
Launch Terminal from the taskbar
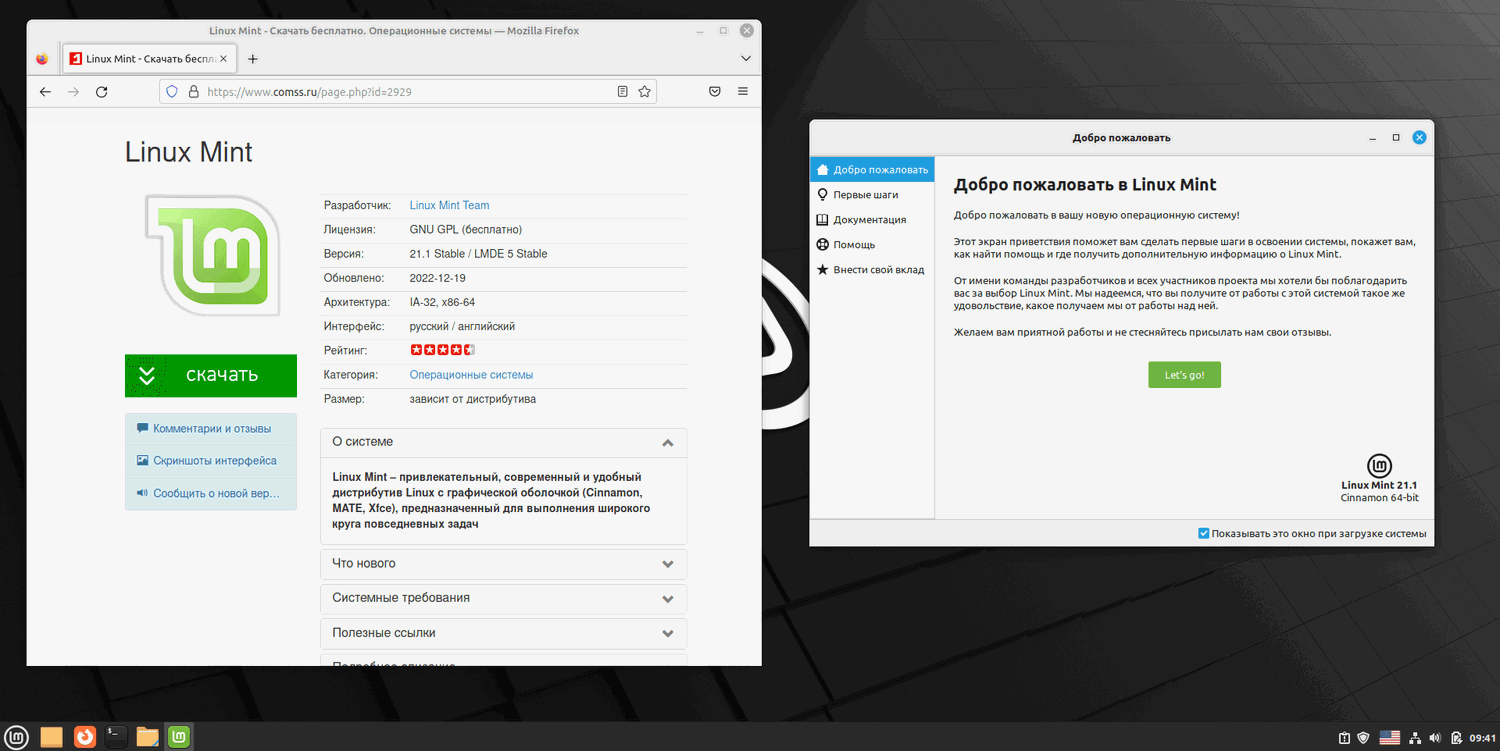click(116, 737)
